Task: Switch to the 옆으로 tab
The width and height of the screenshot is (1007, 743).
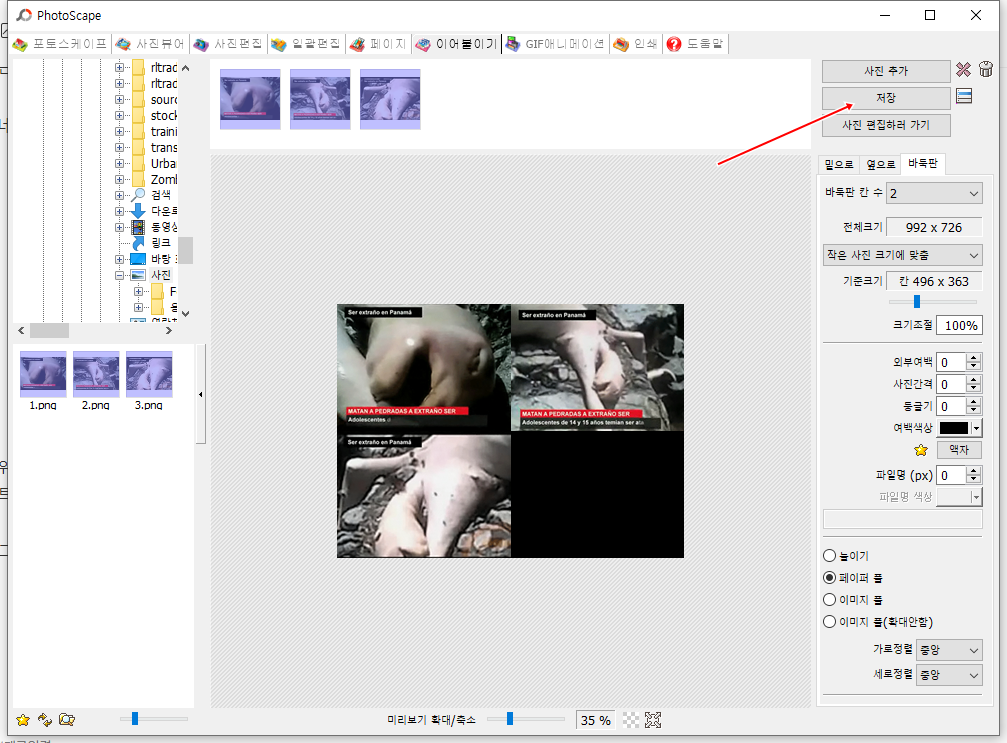Action: coord(880,164)
